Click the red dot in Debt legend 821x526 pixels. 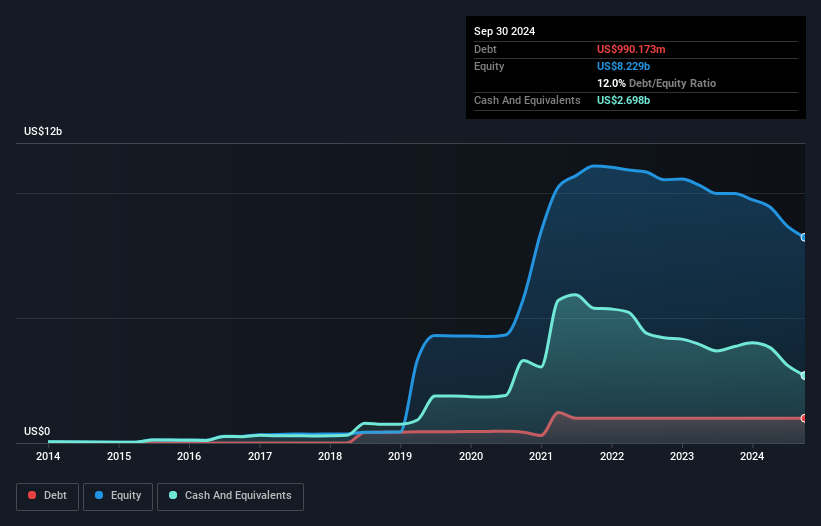click(32, 495)
